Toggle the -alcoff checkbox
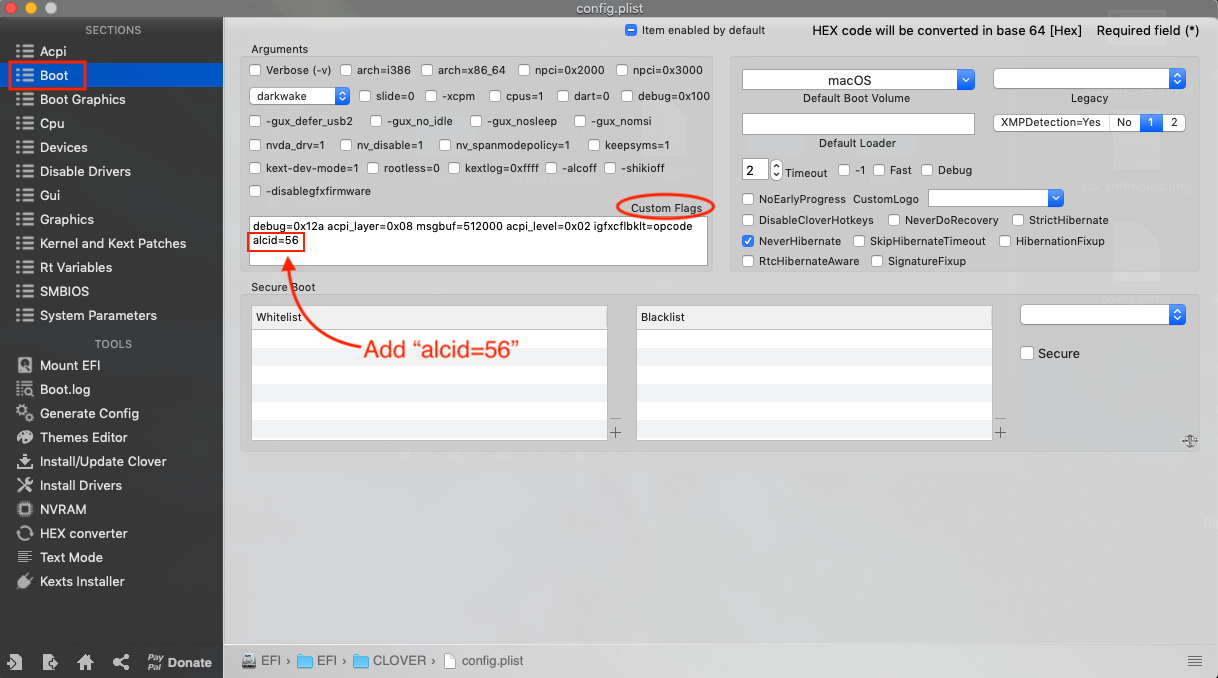Viewport: 1218px width, 678px height. (x=551, y=168)
